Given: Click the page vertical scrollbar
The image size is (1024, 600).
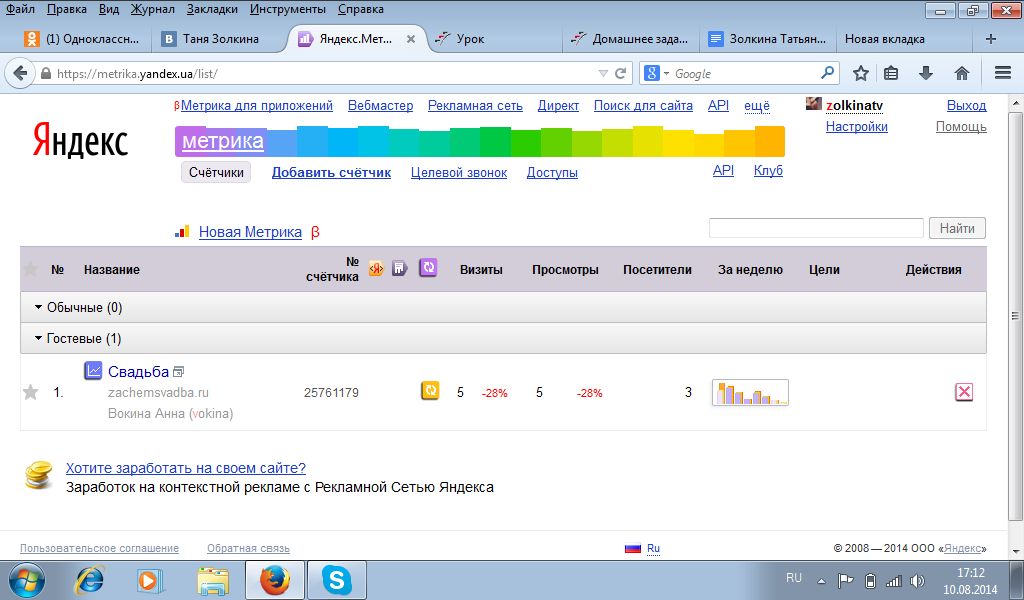Looking at the screenshot, I should coord(1016,316).
